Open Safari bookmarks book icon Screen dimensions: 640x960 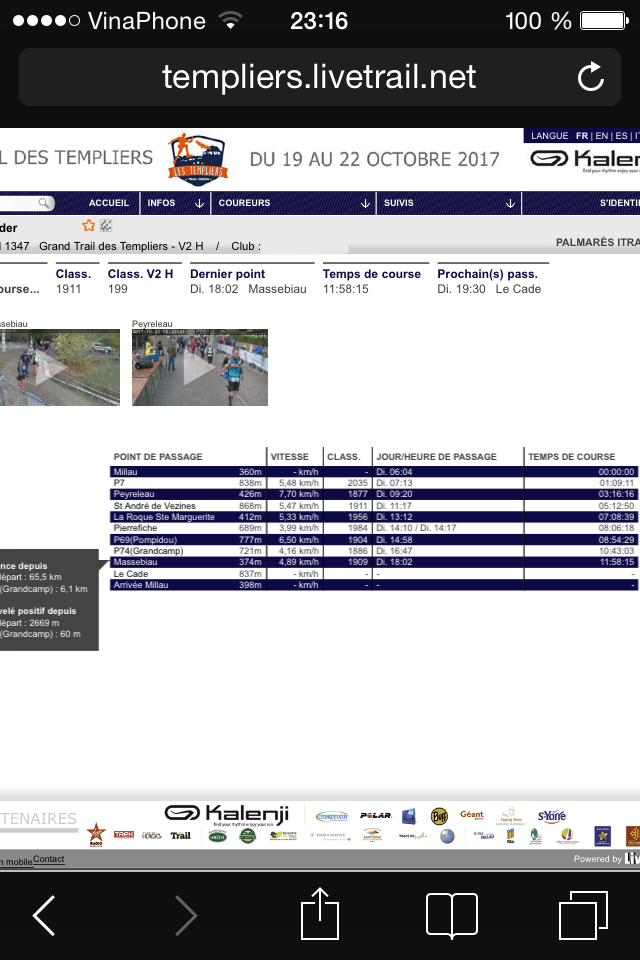(x=452, y=915)
